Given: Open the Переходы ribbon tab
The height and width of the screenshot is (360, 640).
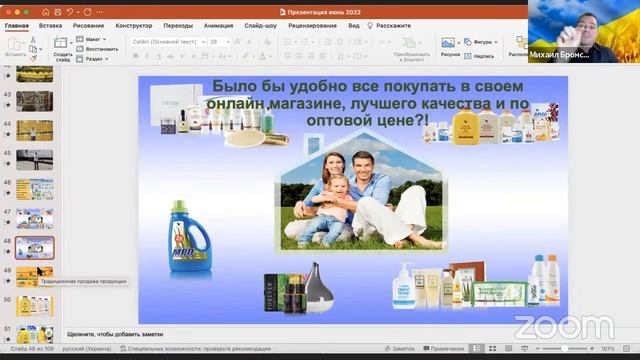Looking at the screenshot, I should 178,25.
